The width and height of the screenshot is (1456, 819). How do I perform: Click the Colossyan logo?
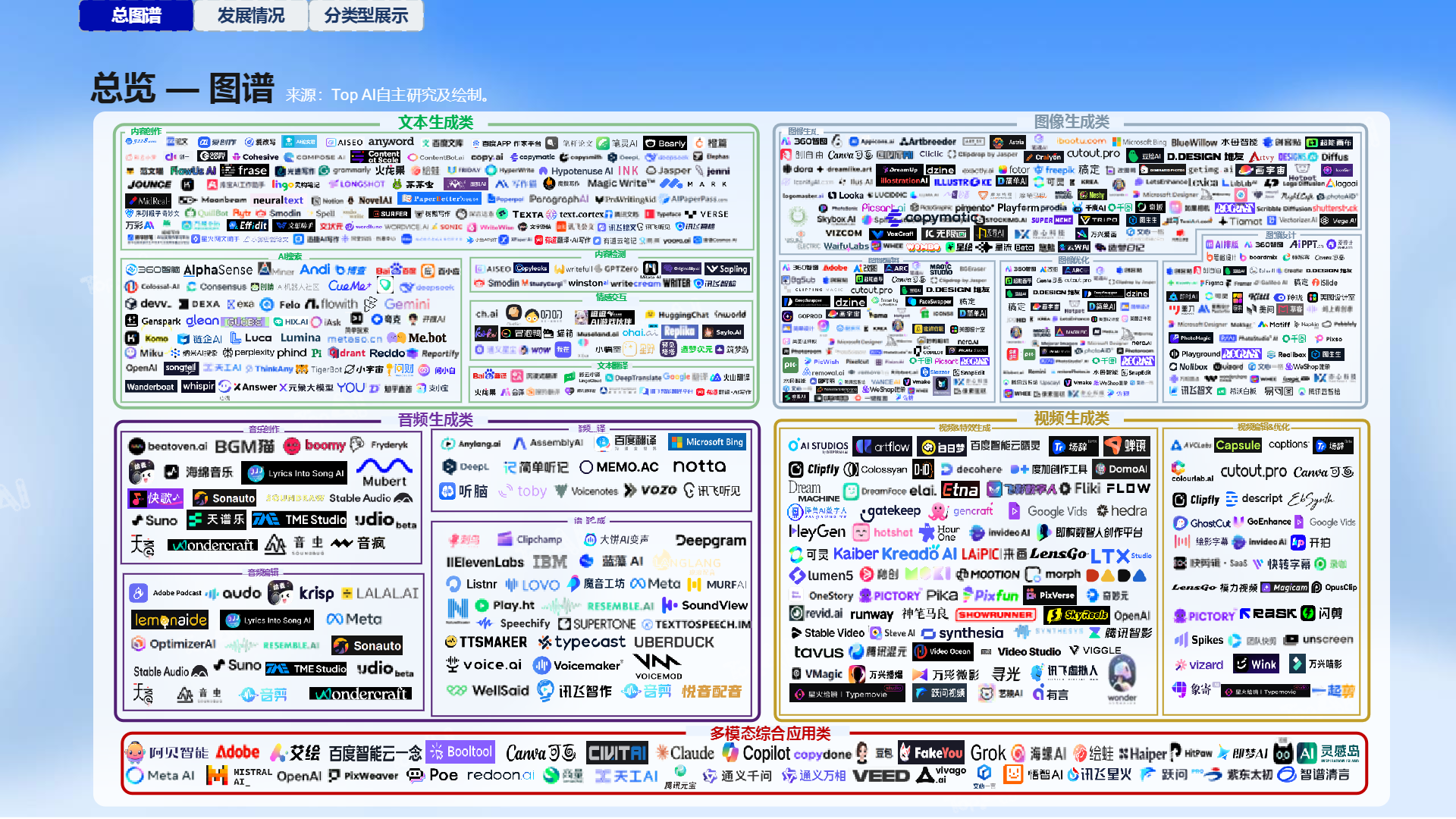(876, 469)
